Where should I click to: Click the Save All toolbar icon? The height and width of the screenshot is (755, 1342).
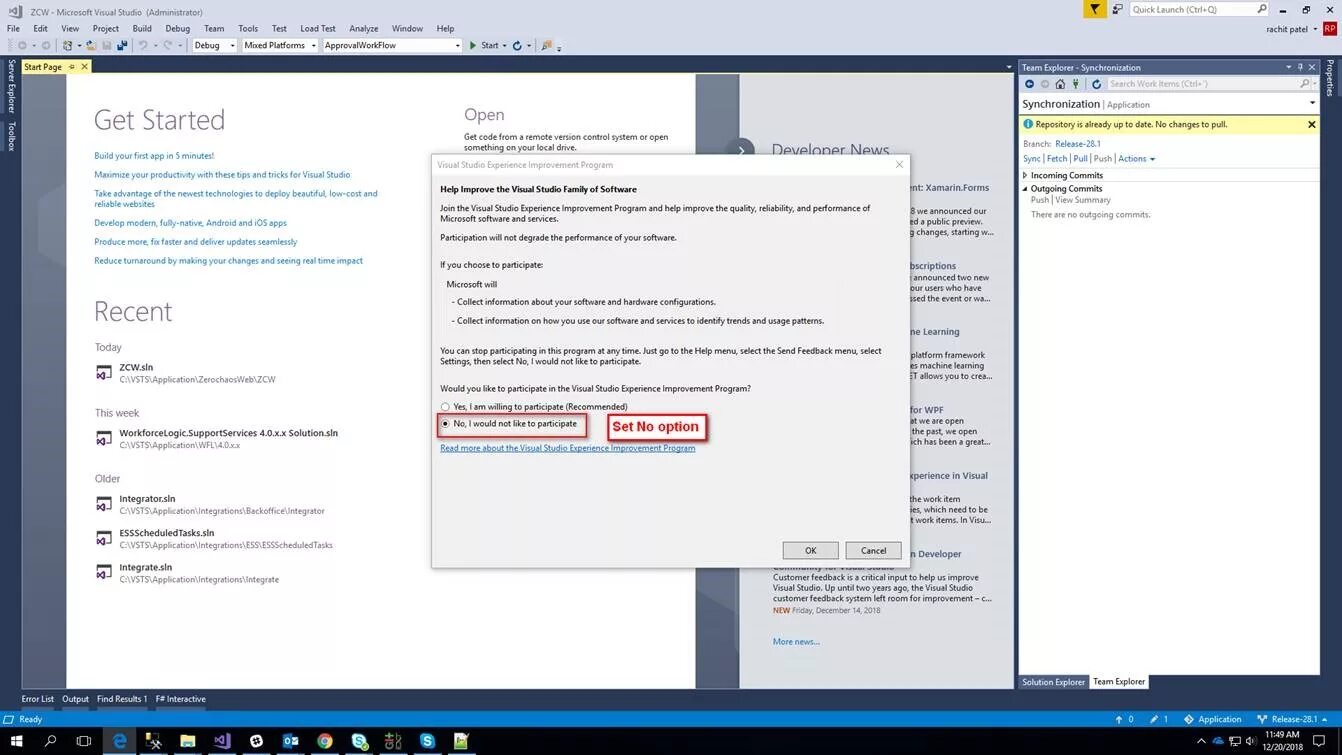tap(122, 45)
